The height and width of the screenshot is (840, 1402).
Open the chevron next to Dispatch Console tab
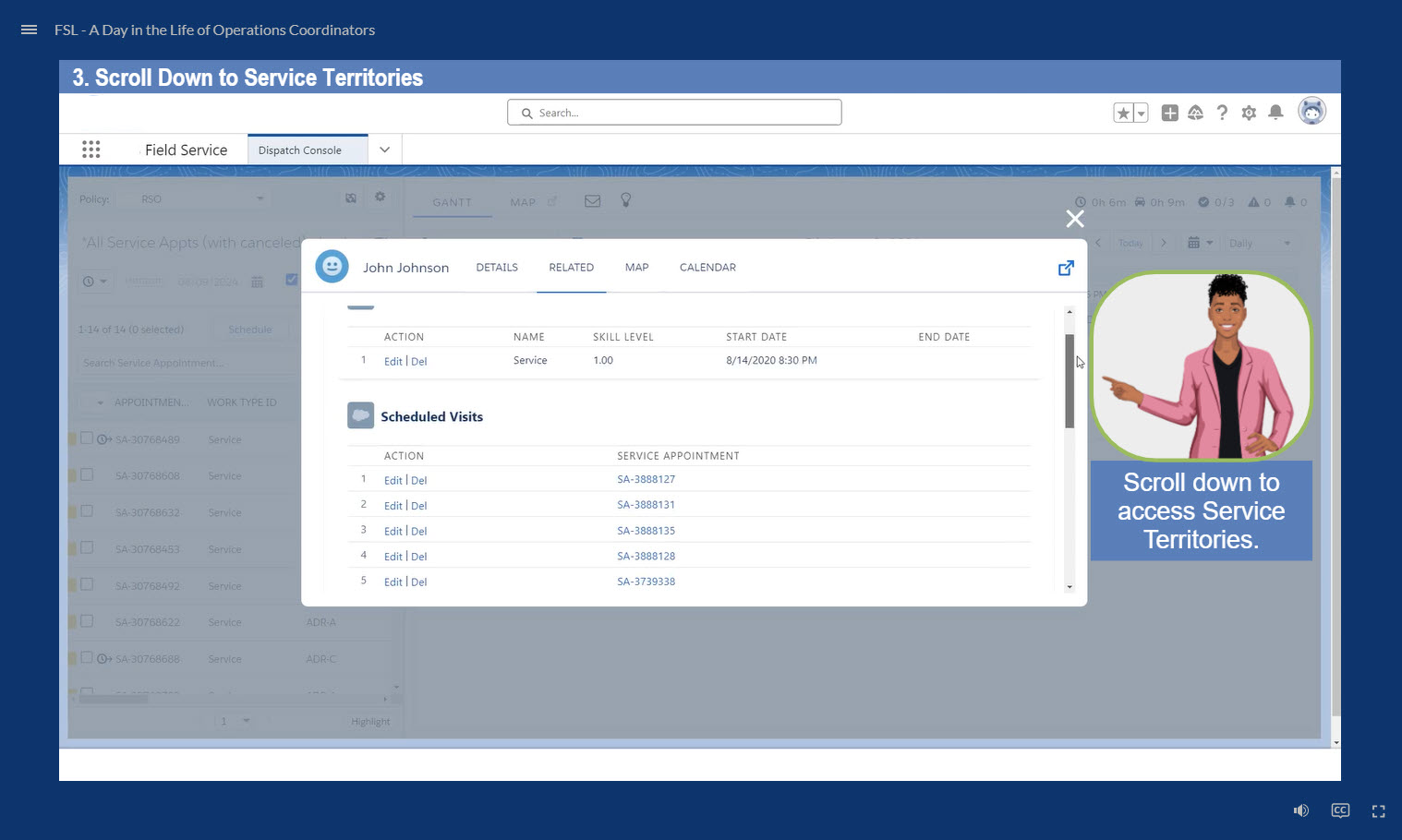(x=385, y=149)
